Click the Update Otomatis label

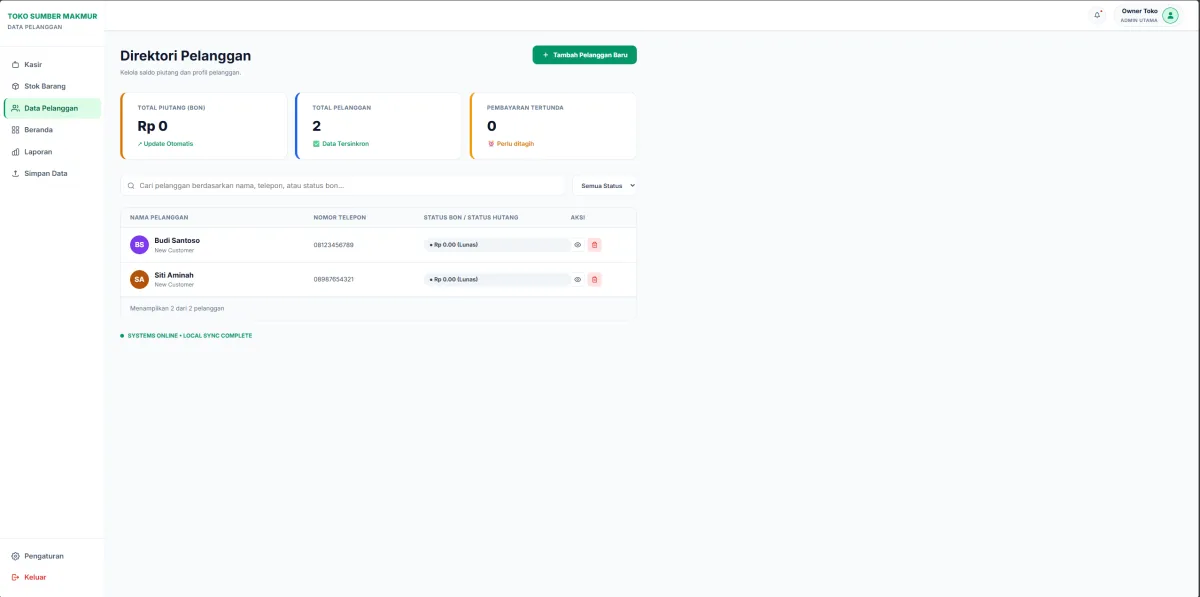(x=166, y=144)
